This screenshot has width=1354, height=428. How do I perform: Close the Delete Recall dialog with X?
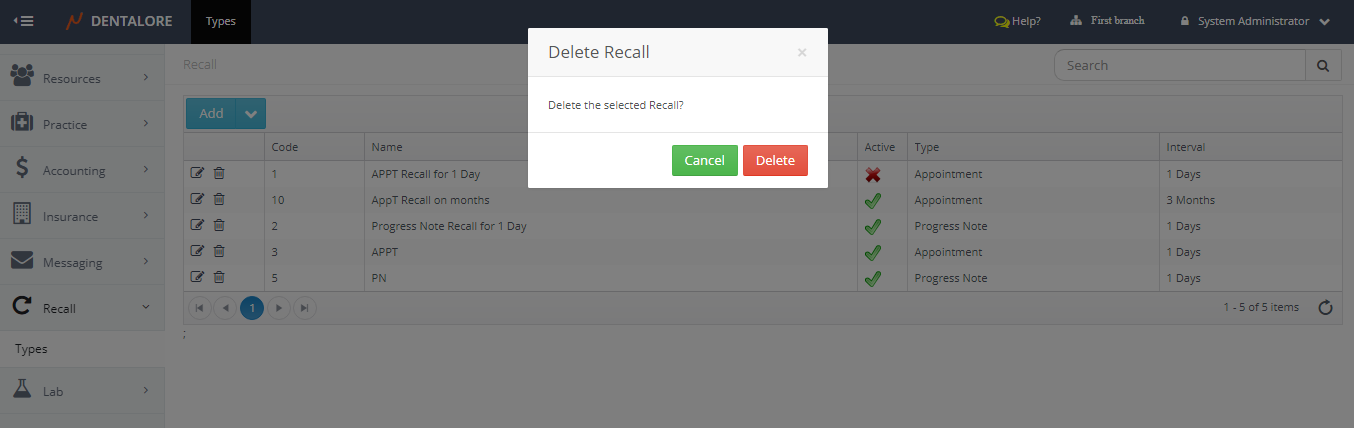tap(802, 53)
